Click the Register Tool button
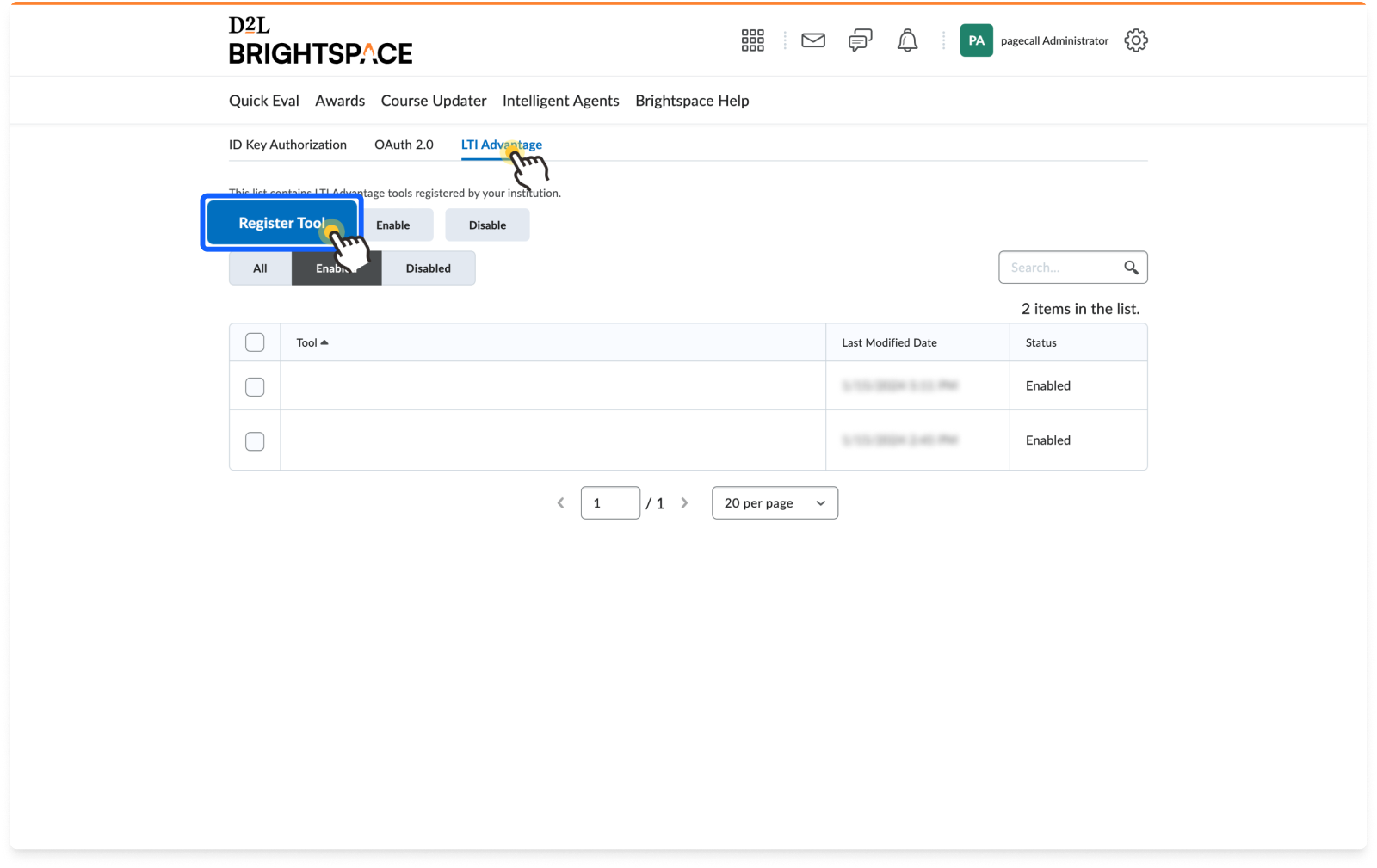Viewport: 1377px width, 868px height. [x=282, y=223]
